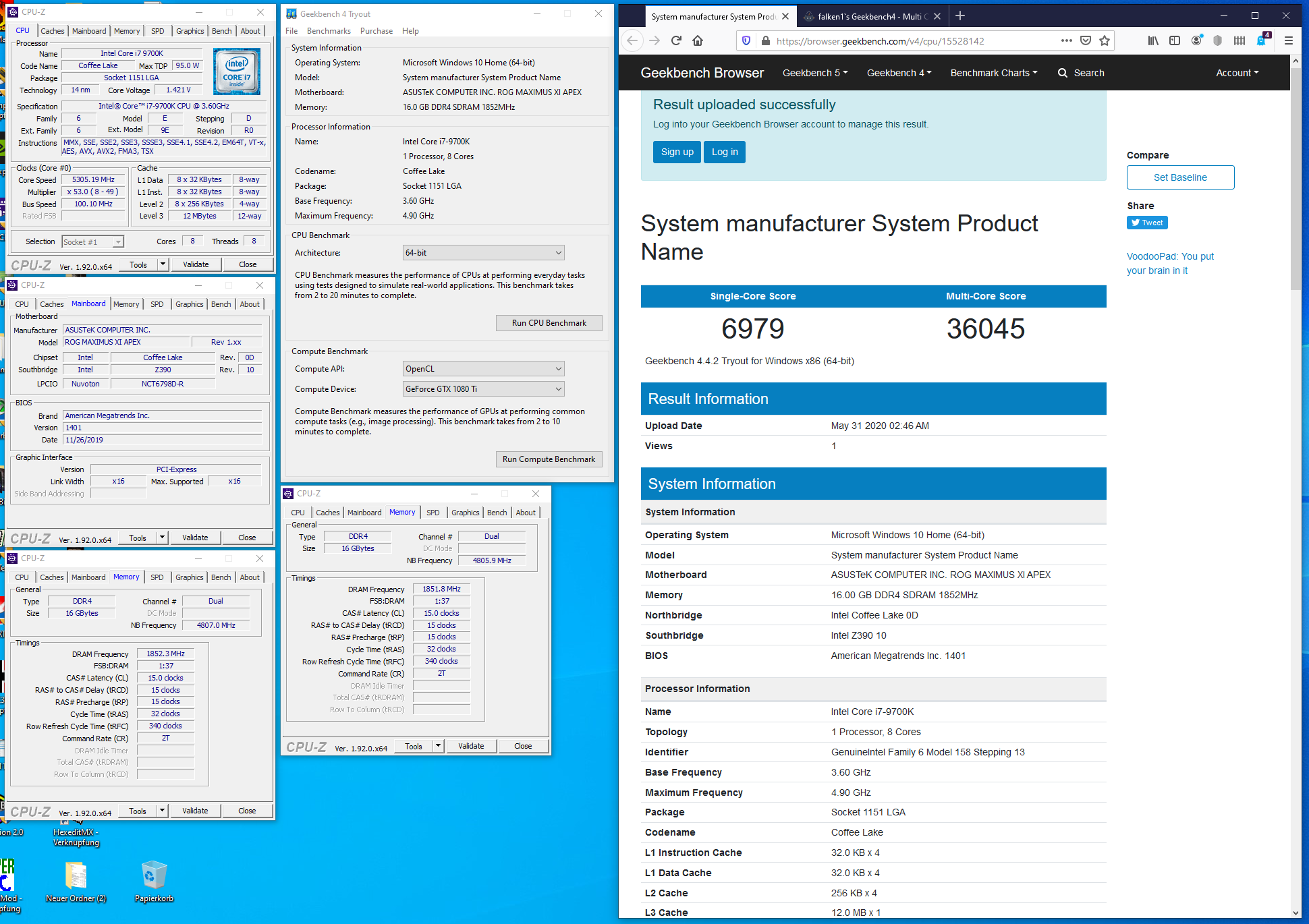Open a new Firefox tab
Image resolution: width=1309 pixels, height=924 pixels.
960,16
